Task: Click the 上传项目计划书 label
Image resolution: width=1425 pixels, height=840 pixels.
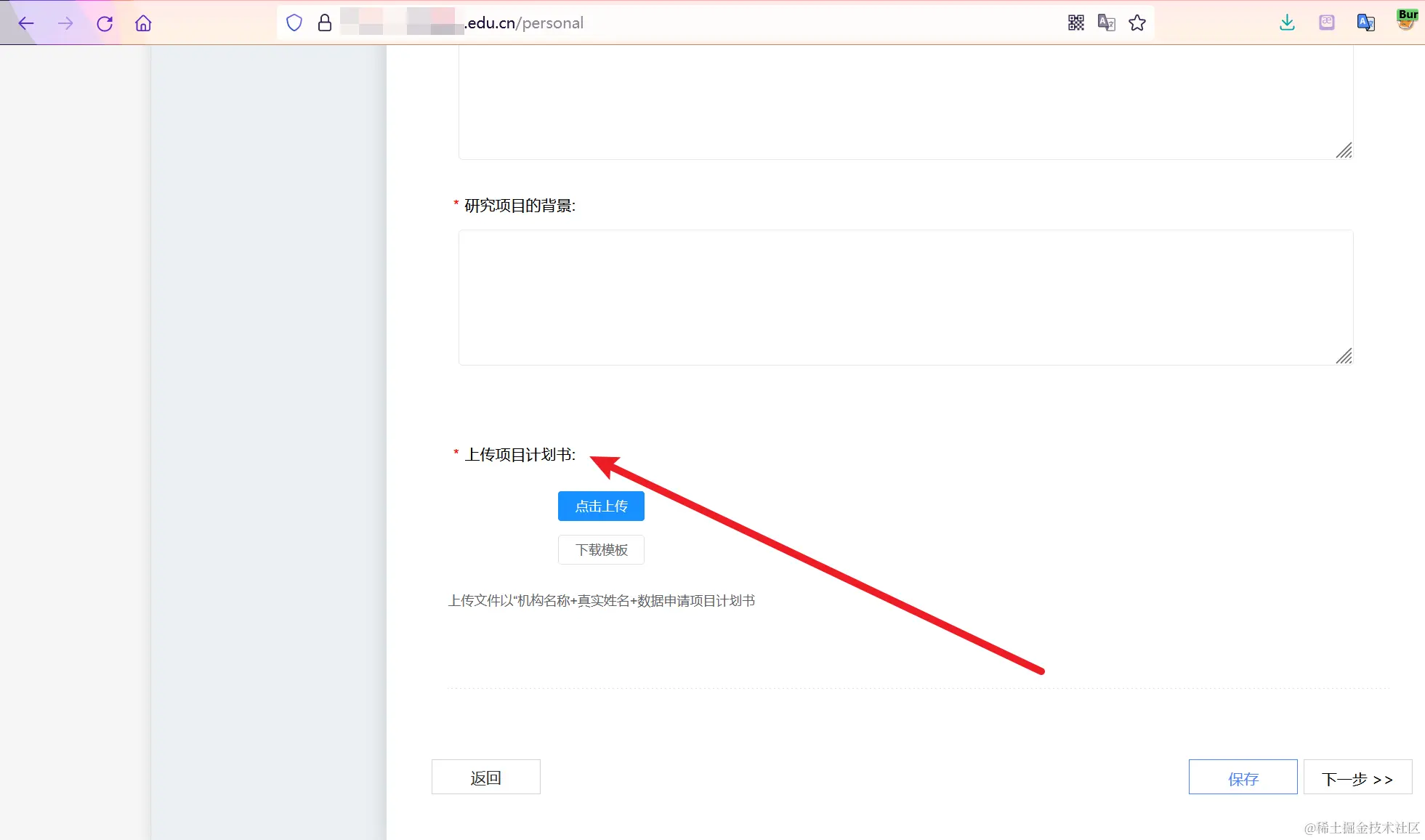Action: pyautogui.click(x=520, y=454)
